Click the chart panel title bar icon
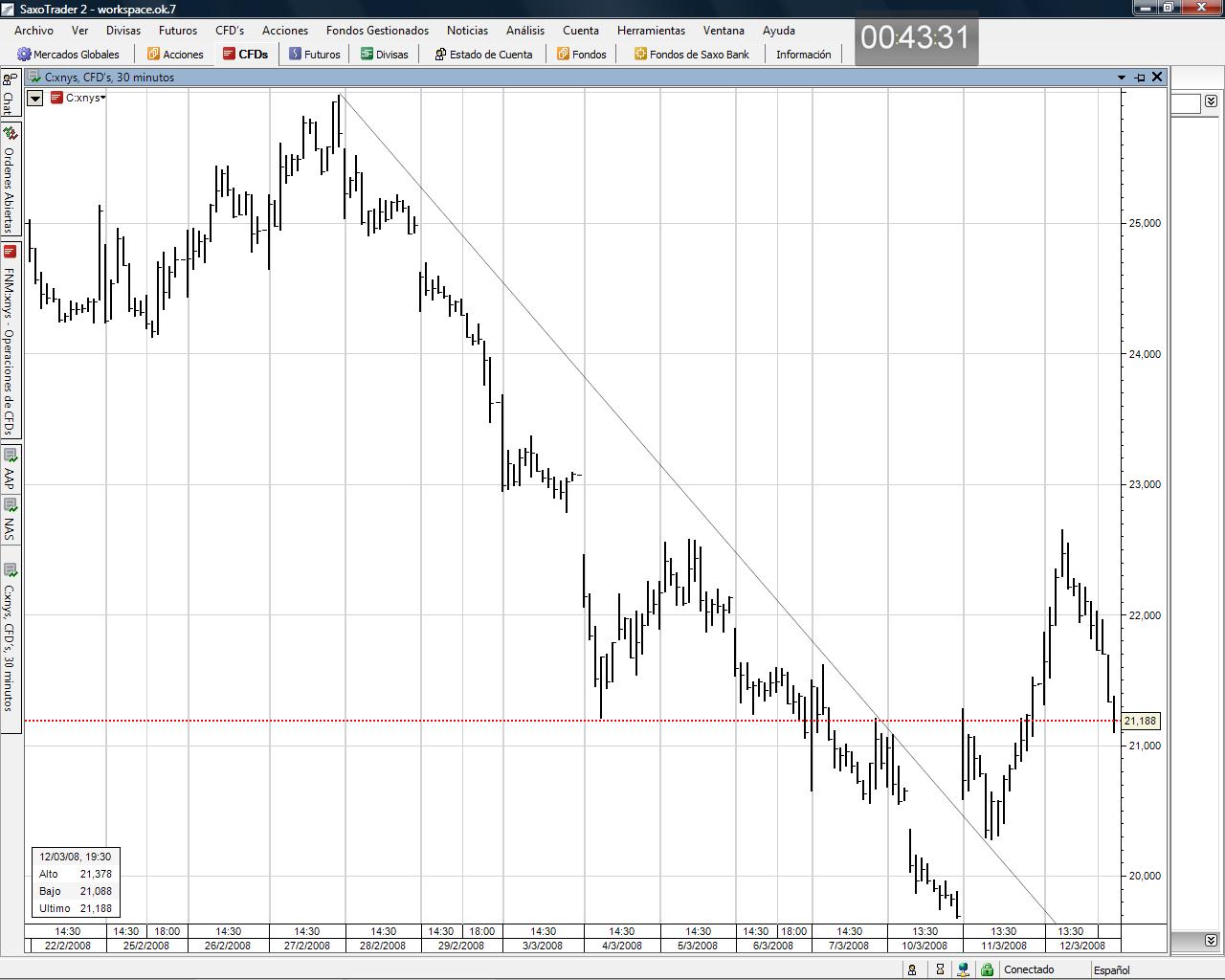 point(34,78)
